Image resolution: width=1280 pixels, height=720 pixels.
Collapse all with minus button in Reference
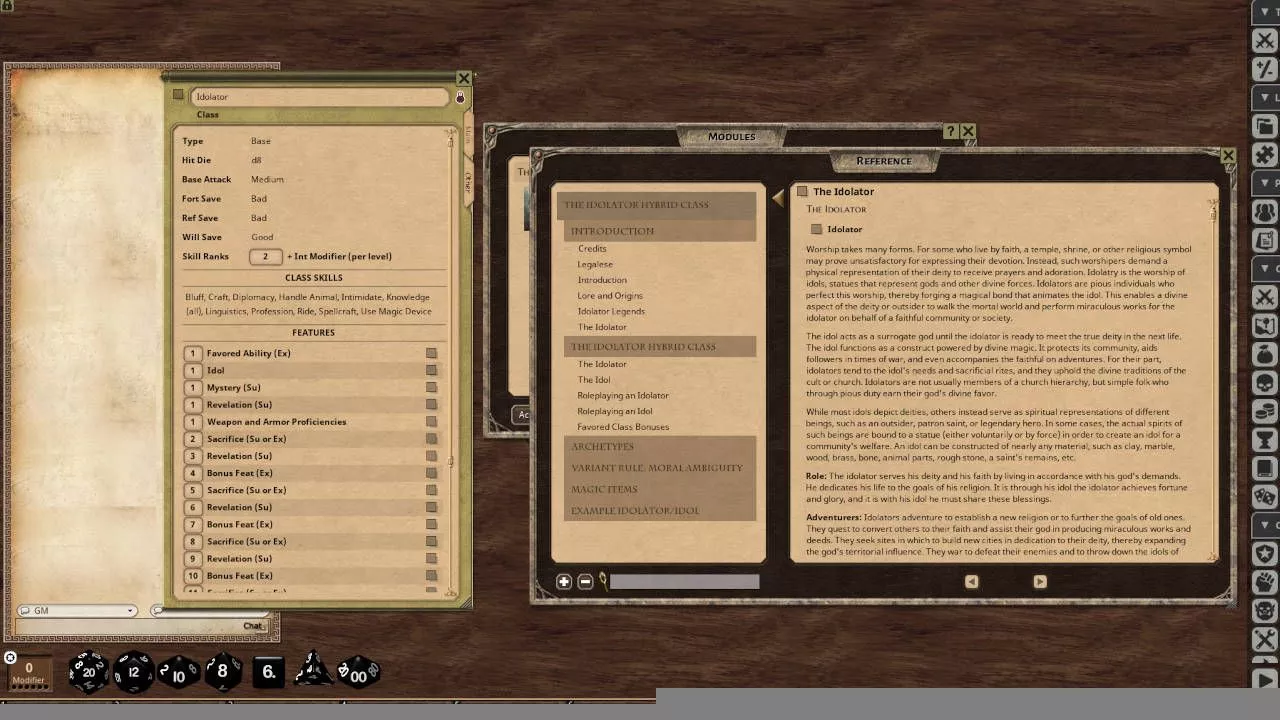586,581
